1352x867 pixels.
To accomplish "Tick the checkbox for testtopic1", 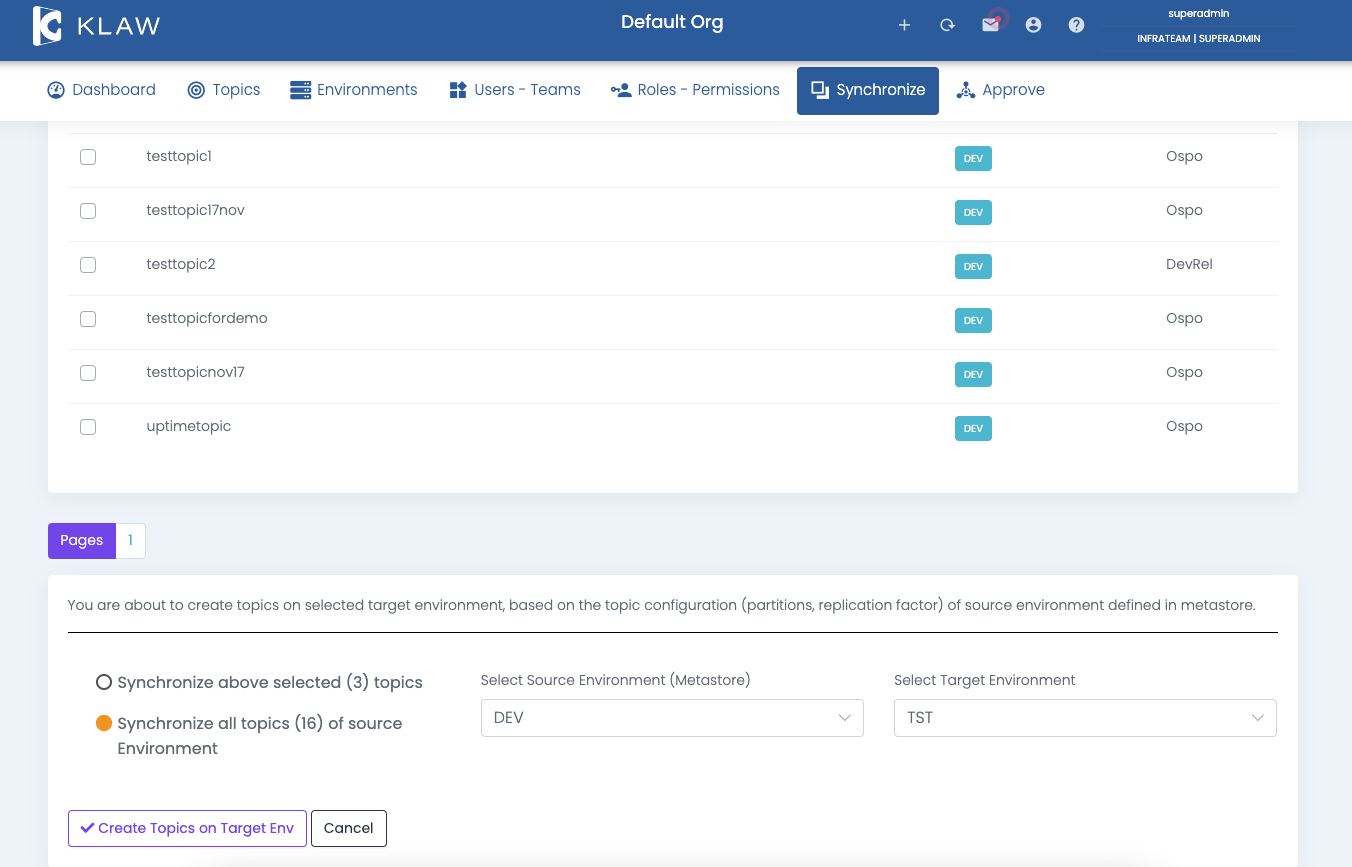I will pyautogui.click(x=88, y=157).
